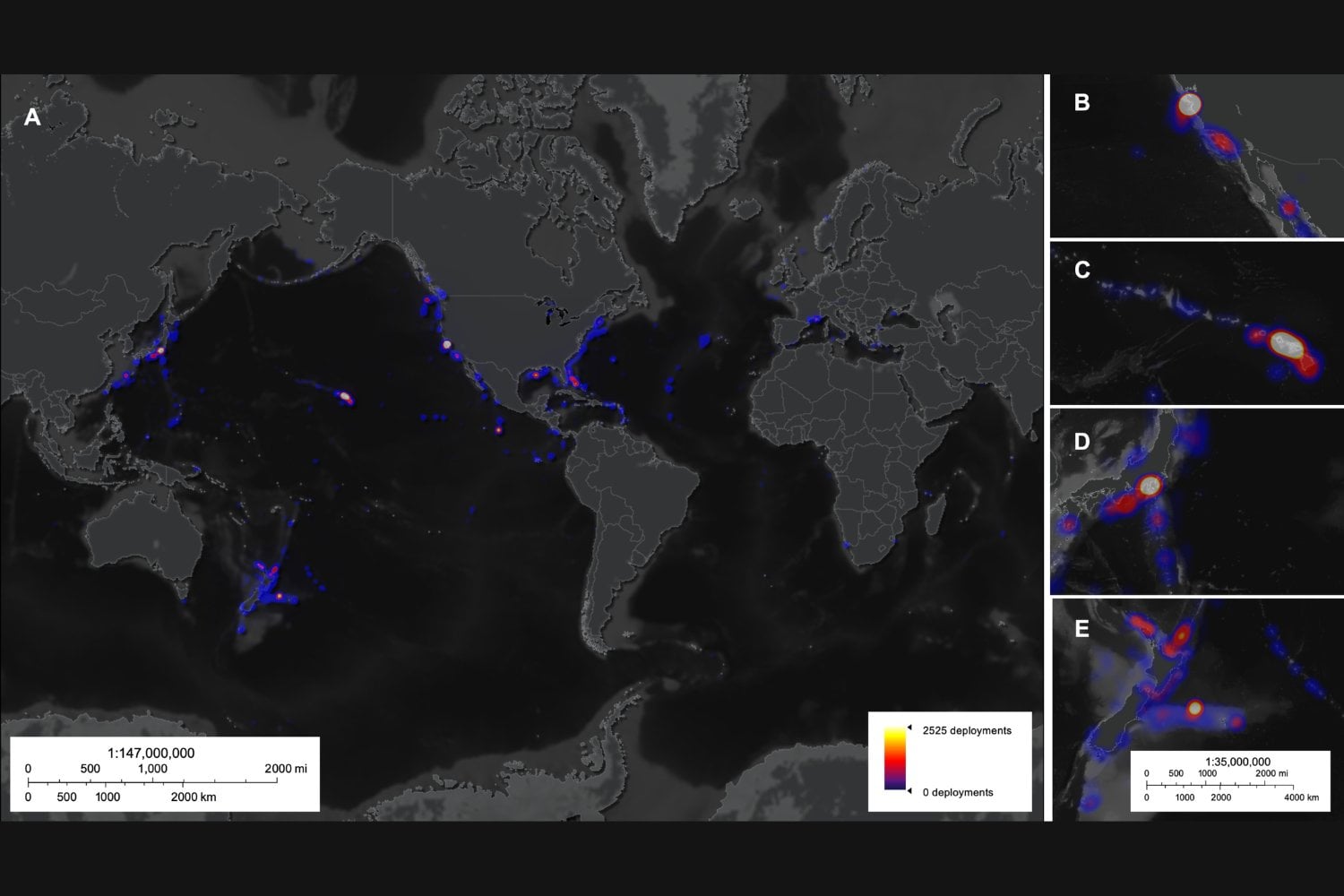Select the yellow-ringed hotspot in panel E
The width and height of the screenshot is (1344, 896).
tap(1194, 709)
